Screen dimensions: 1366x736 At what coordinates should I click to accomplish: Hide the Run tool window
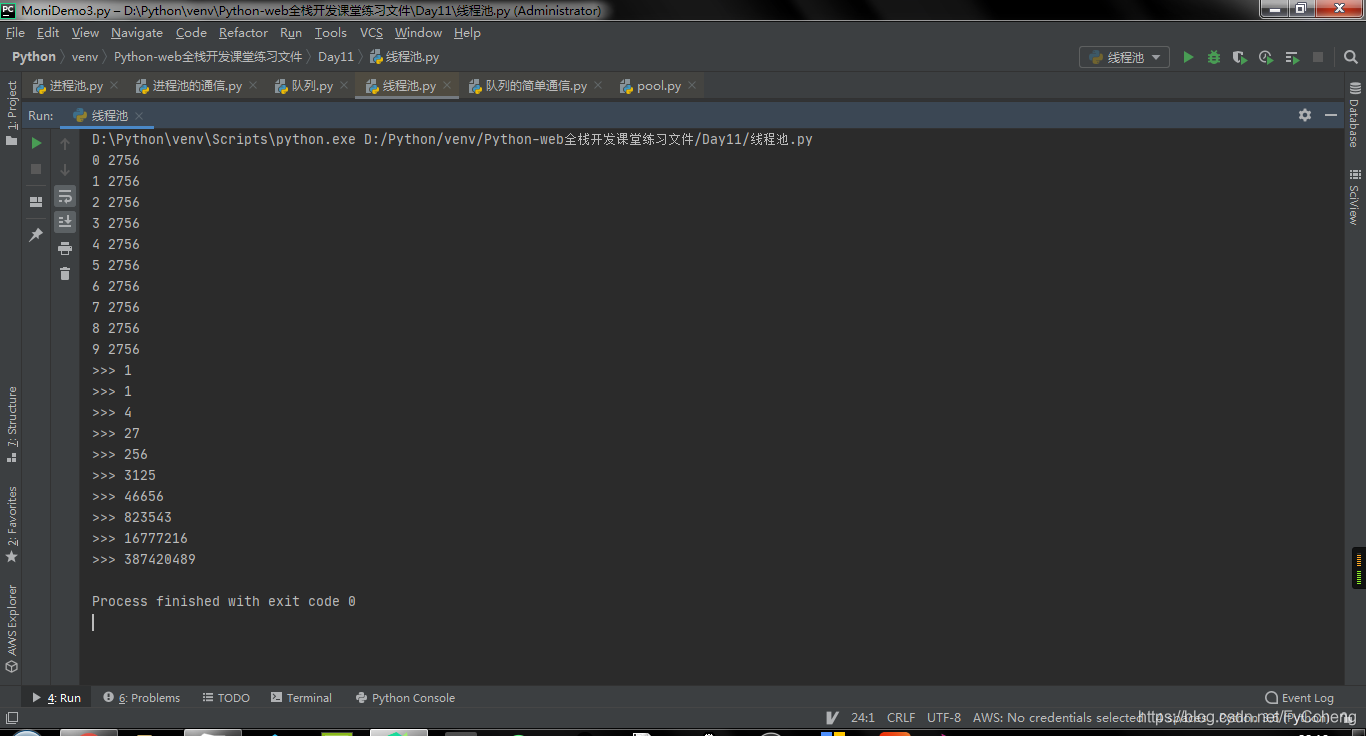[x=1331, y=115]
